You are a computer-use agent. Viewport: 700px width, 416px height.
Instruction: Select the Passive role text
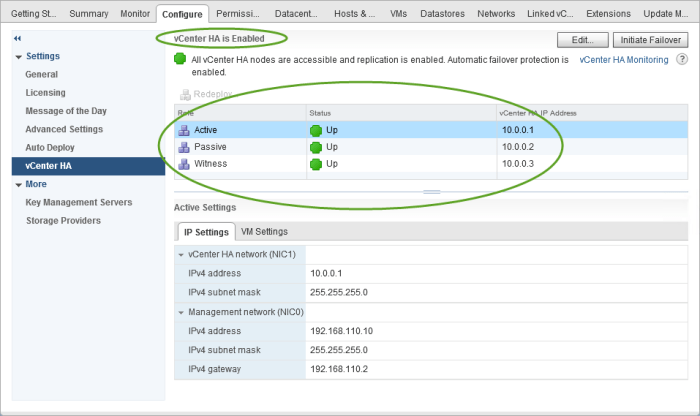(210, 147)
